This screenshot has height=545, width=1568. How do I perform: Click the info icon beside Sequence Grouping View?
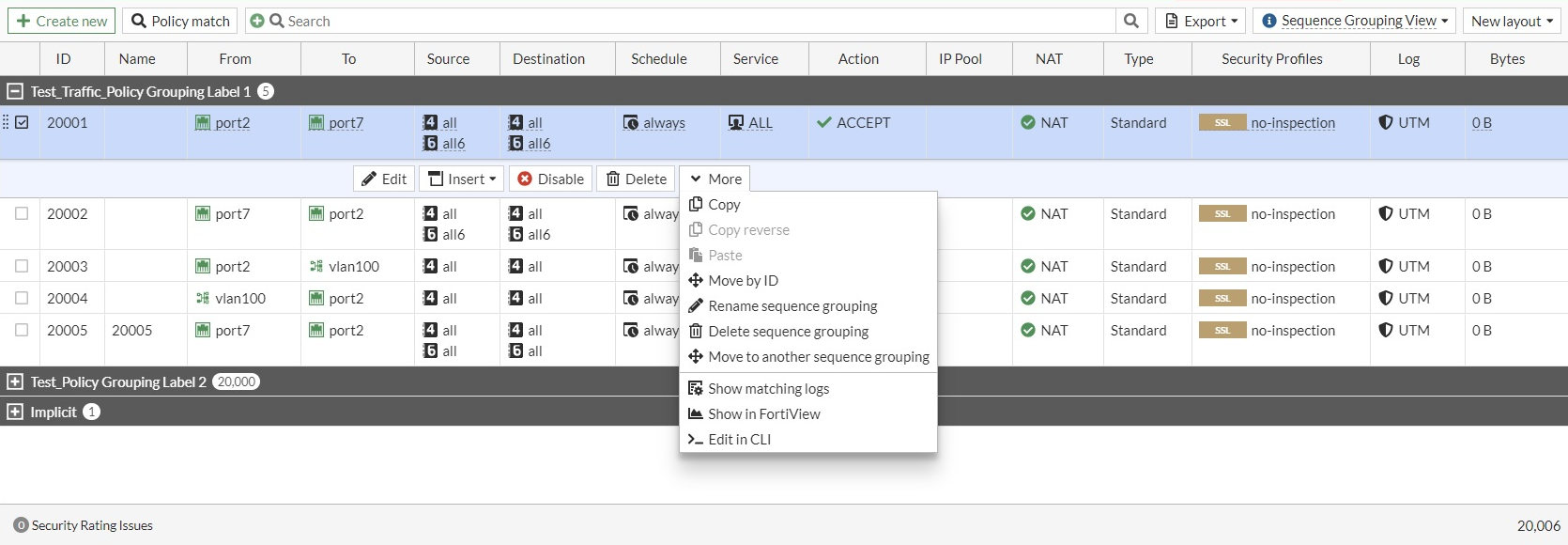1269,21
